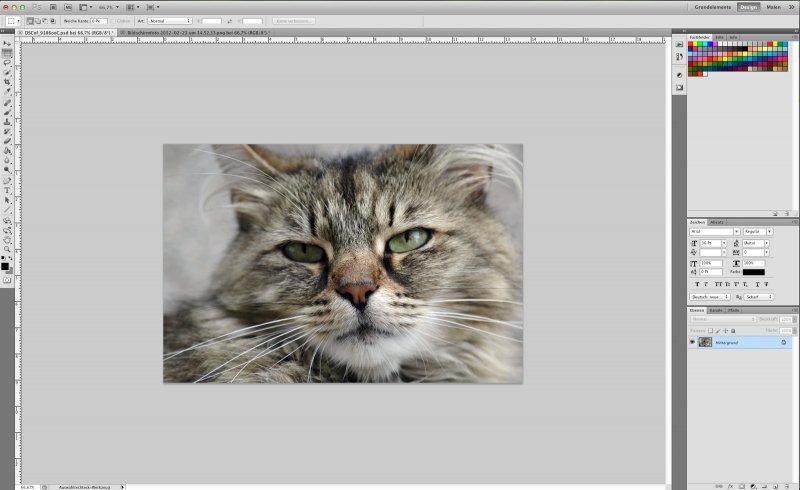Launch Adobe Bridge from application bar
Viewport: 800px width, 490px height.
point(53,7)
